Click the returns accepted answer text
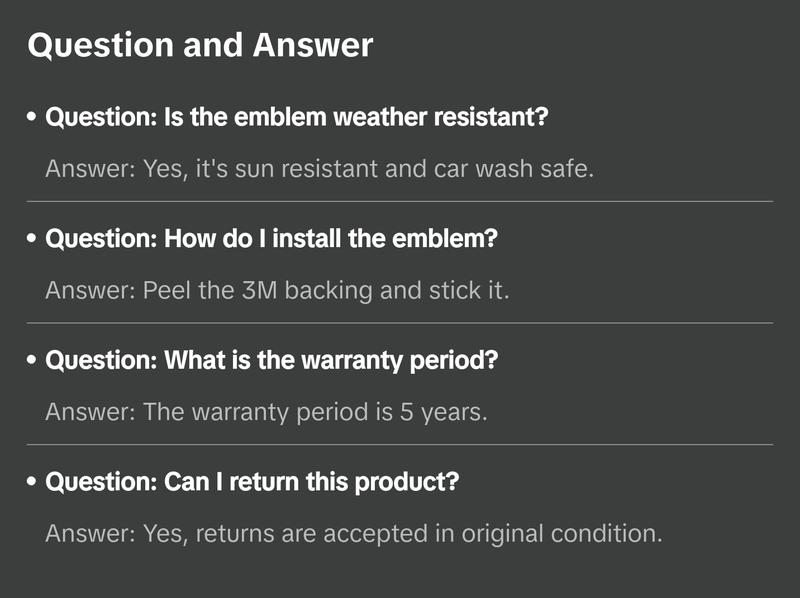This screenshot has height=598, width=800. [x=354, y=533]
